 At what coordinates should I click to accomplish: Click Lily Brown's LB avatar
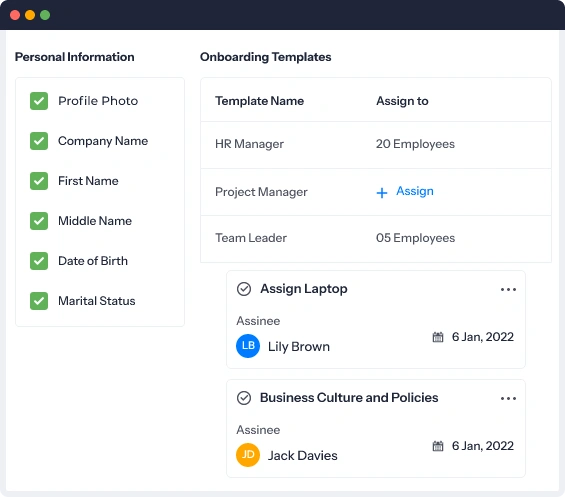pyautogui.click(x=248, y=346)
